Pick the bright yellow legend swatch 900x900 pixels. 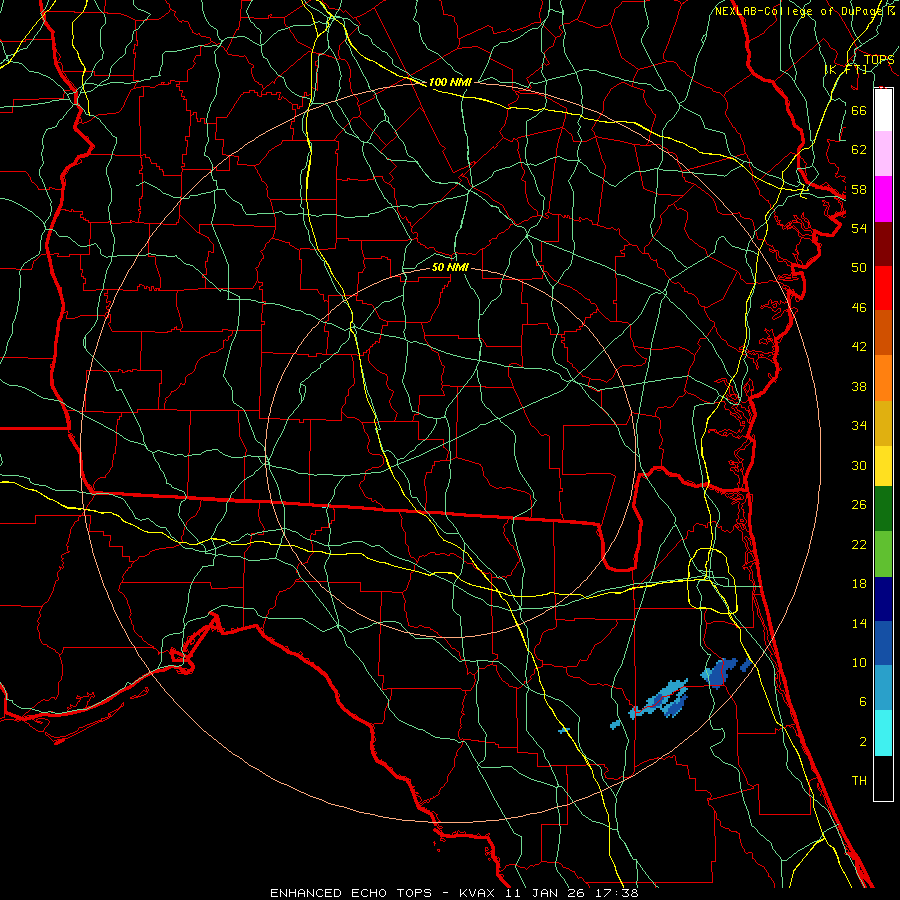[883, 466]
